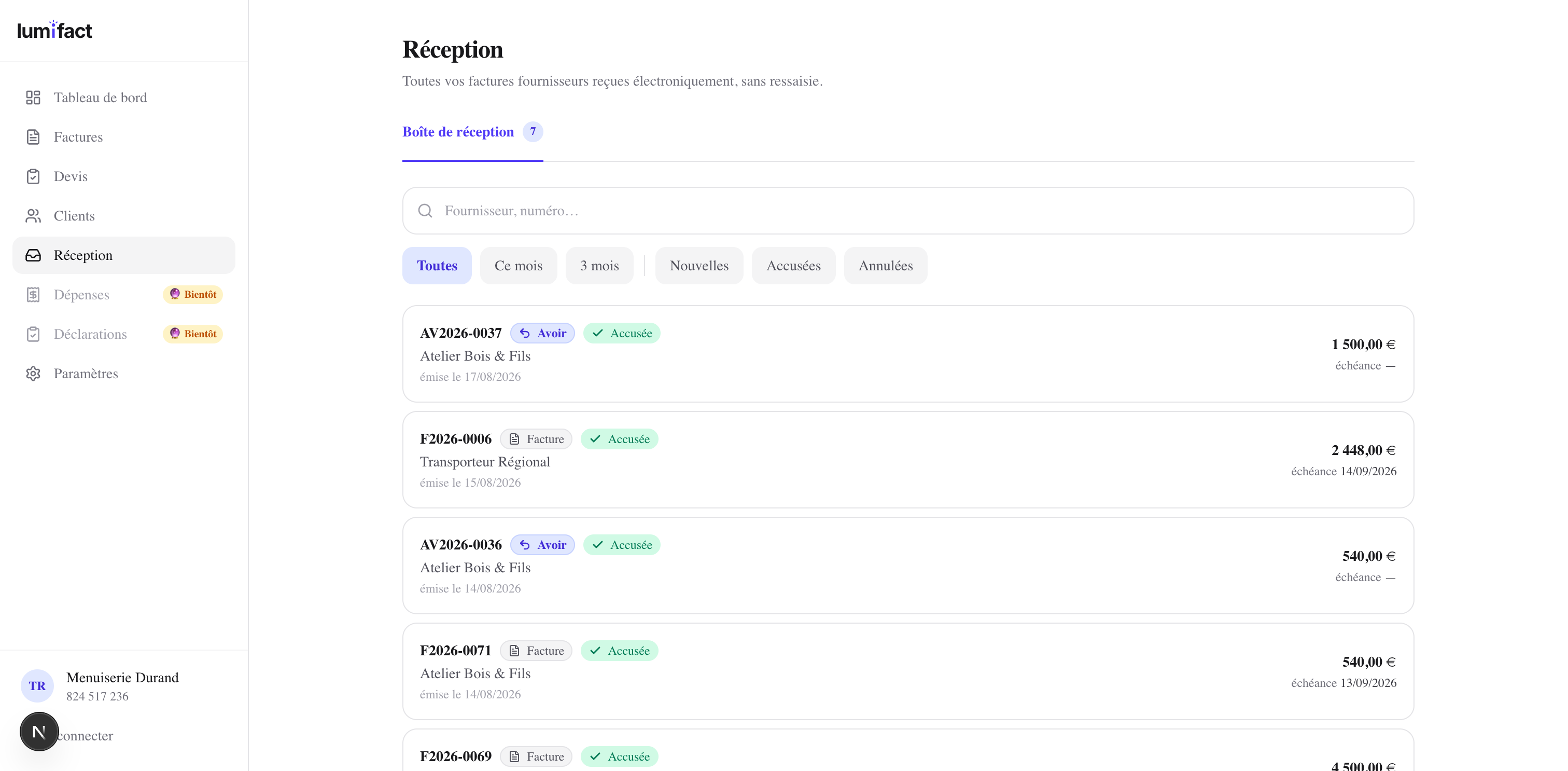This screenshot has width=1568, height=771.
Task: Switch to the Boîte de réception tab
Action: pos(472,132)
